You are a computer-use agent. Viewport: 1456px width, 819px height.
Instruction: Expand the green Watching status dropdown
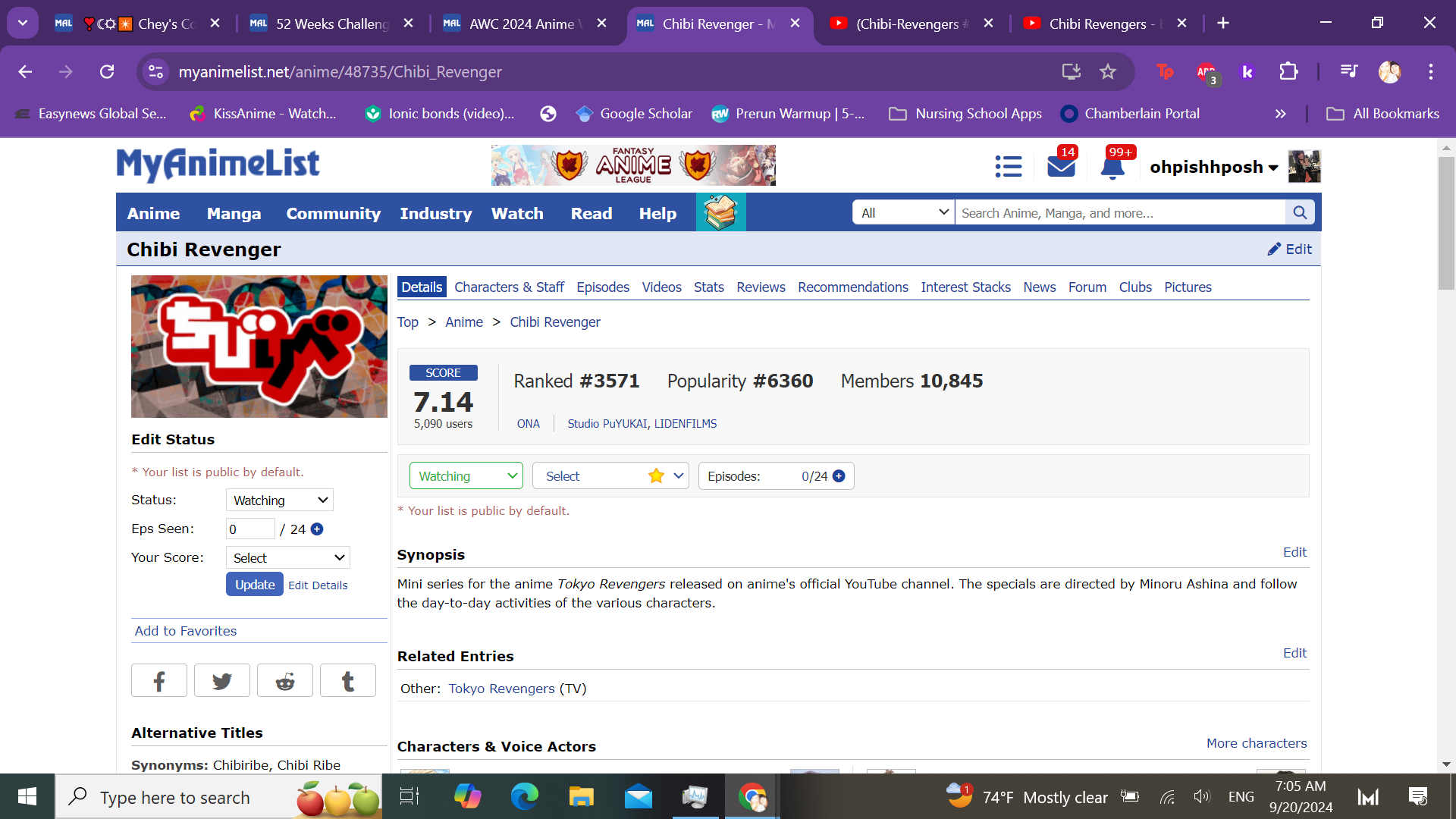(466, 476)
